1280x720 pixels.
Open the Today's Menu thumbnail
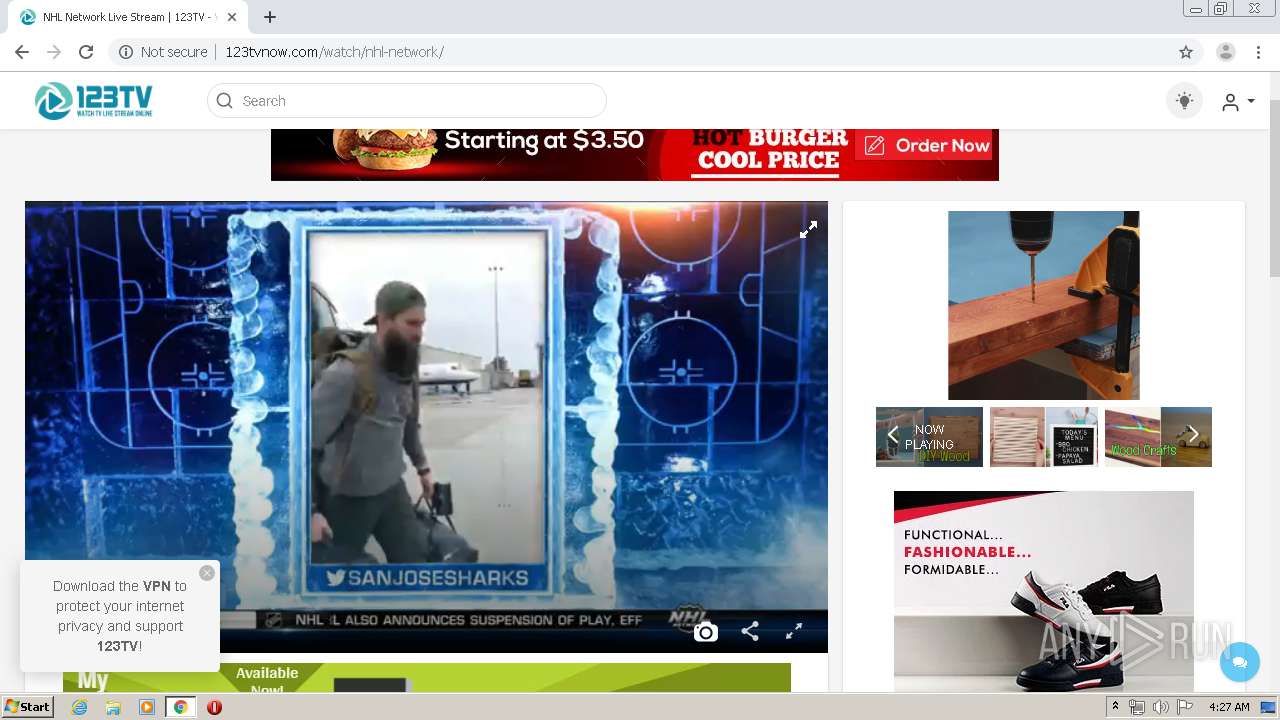coord(1043,437)
